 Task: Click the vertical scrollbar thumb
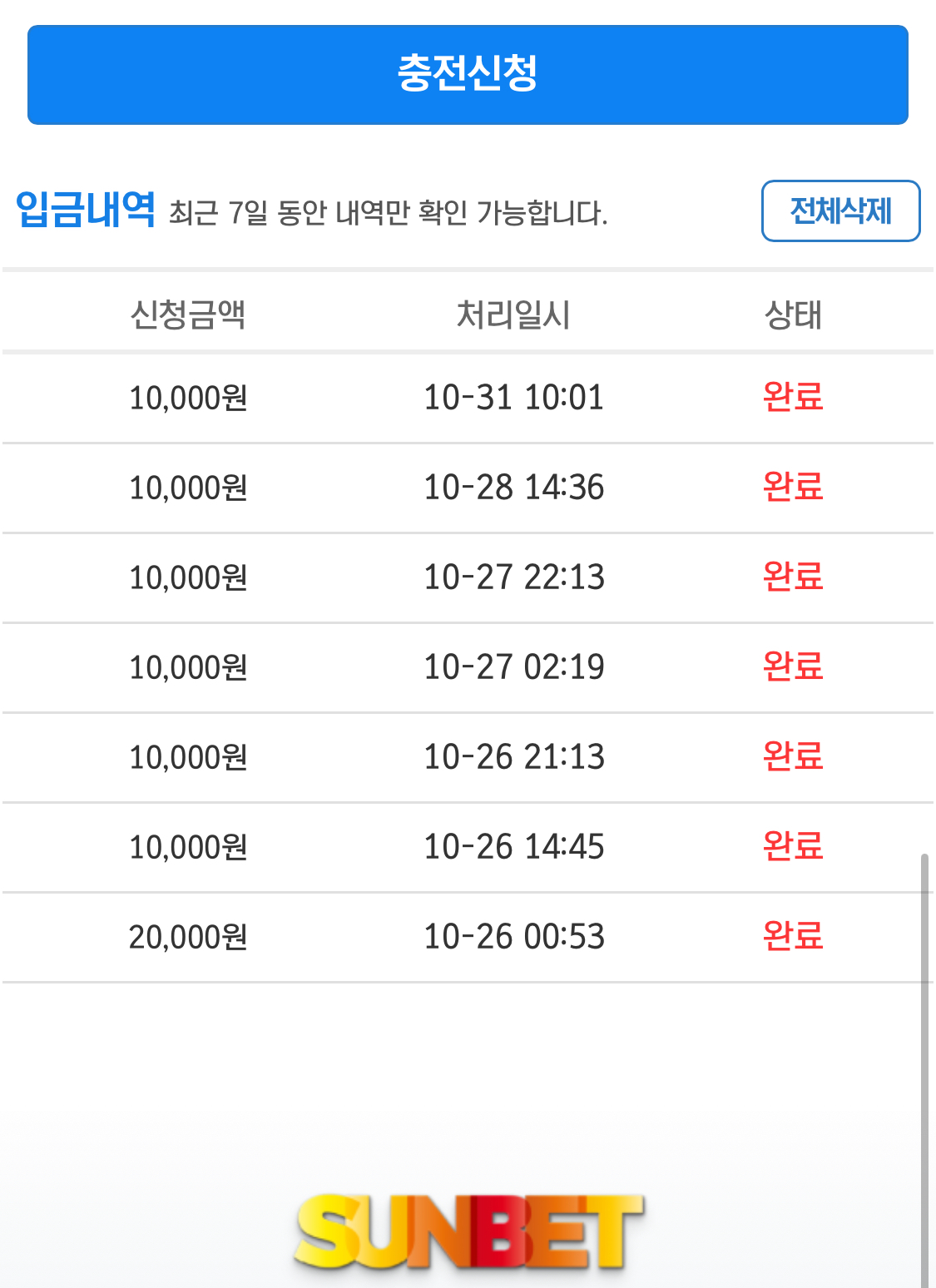(x=924, y=1065)
